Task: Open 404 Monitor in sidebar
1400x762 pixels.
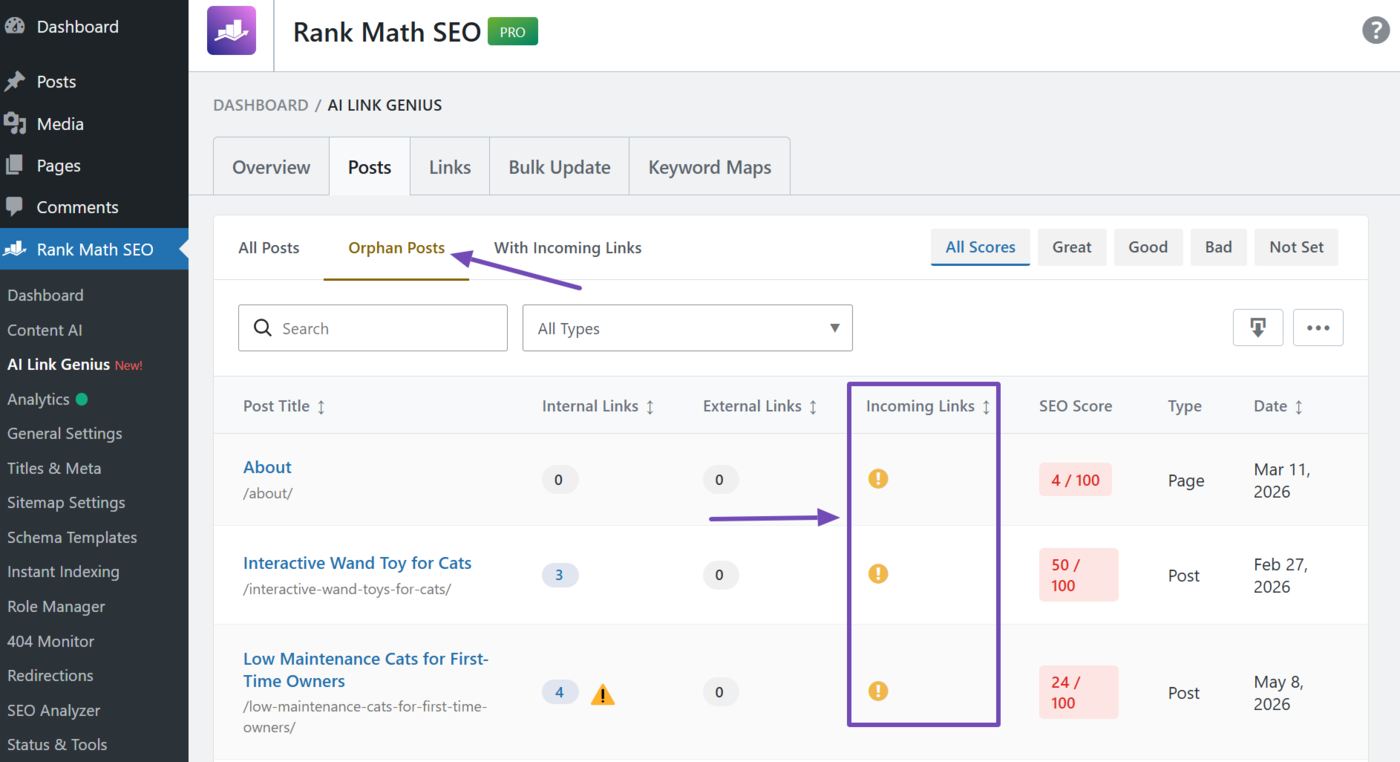Action: pyautogui.click(x=51, y=641)
